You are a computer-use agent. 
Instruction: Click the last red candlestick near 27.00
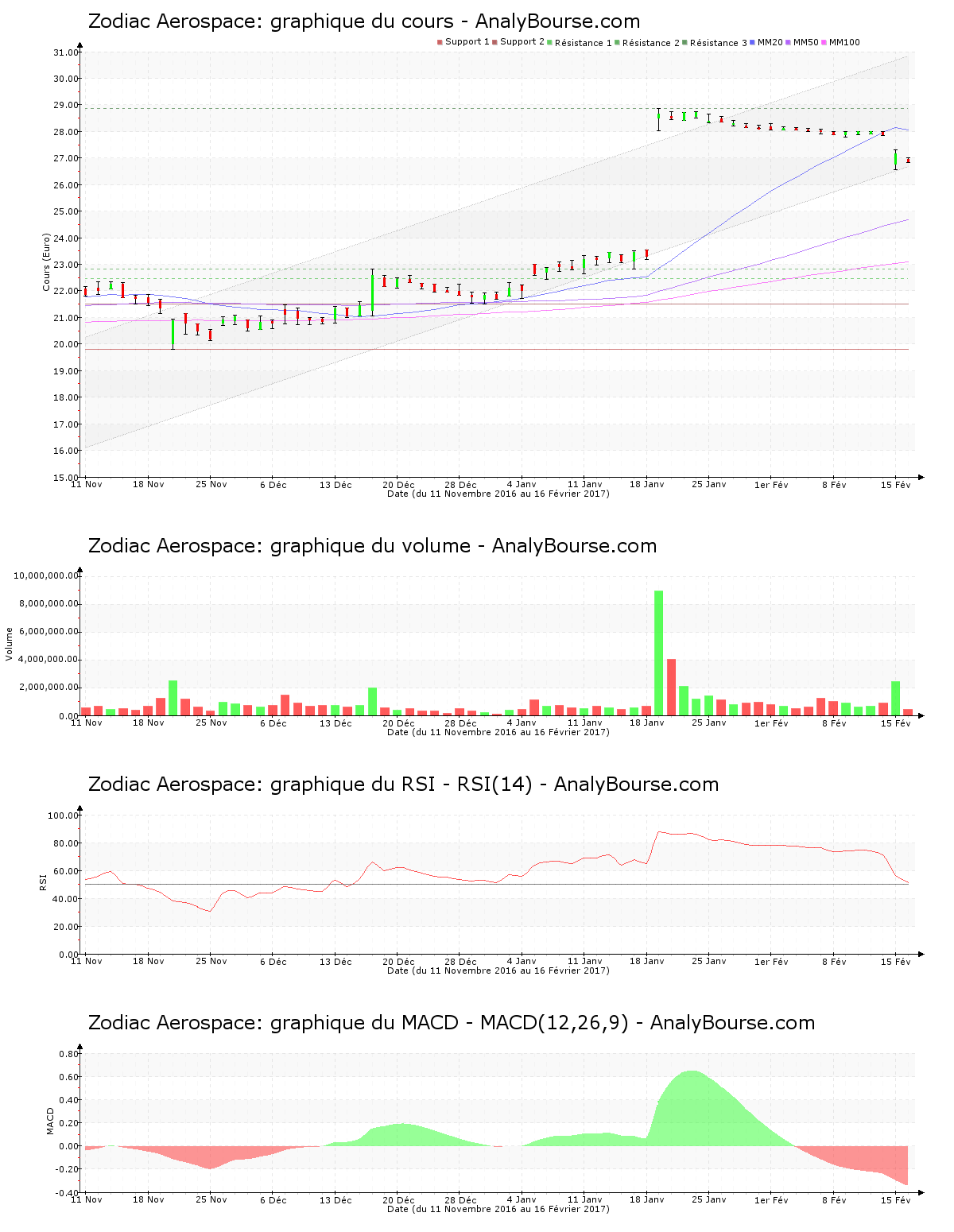908,160
